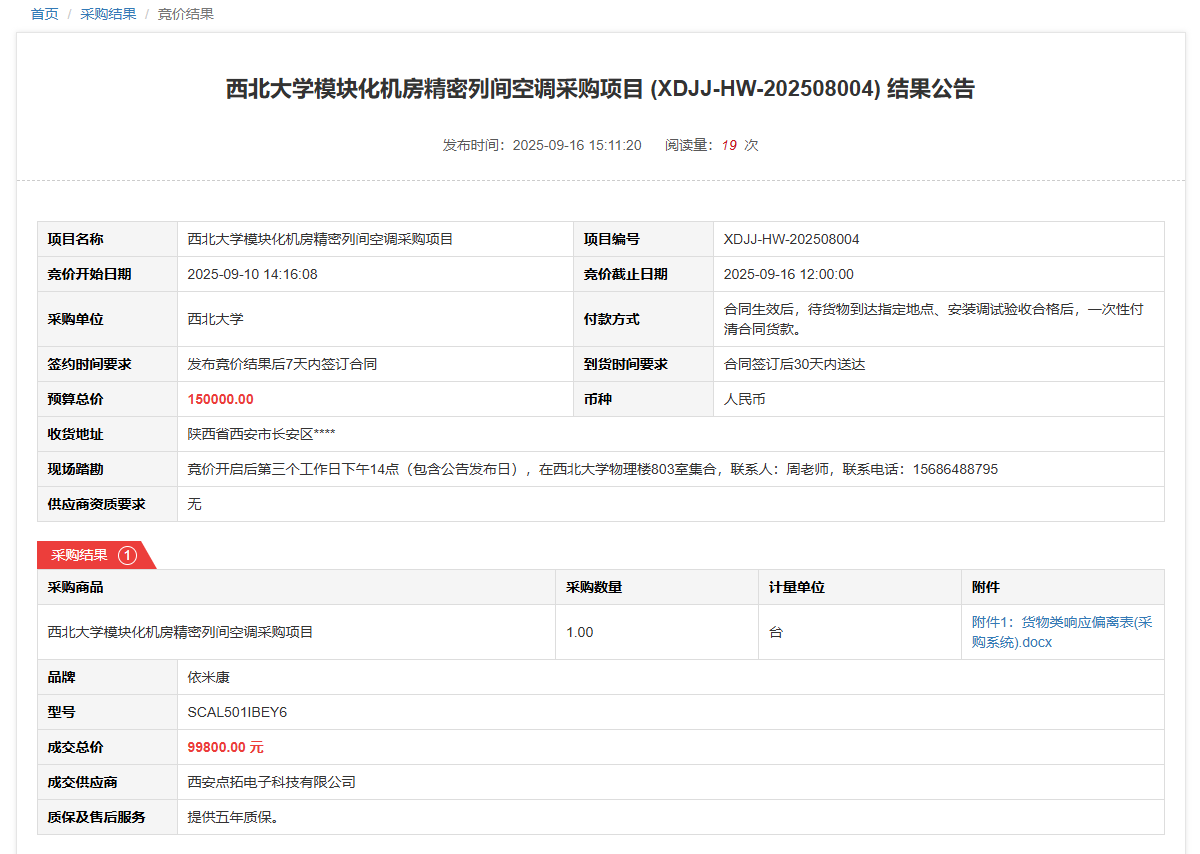The image size is (1200, 854).
Task: Click the brand value 依米康
Action: coord(209,677)
